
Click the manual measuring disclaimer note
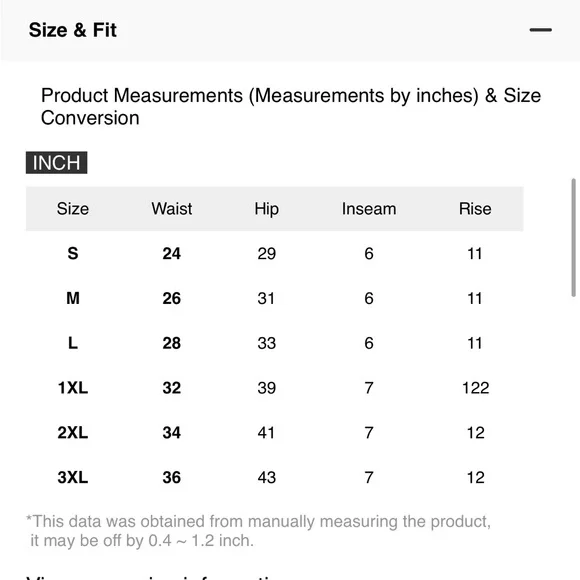[259, 531]
